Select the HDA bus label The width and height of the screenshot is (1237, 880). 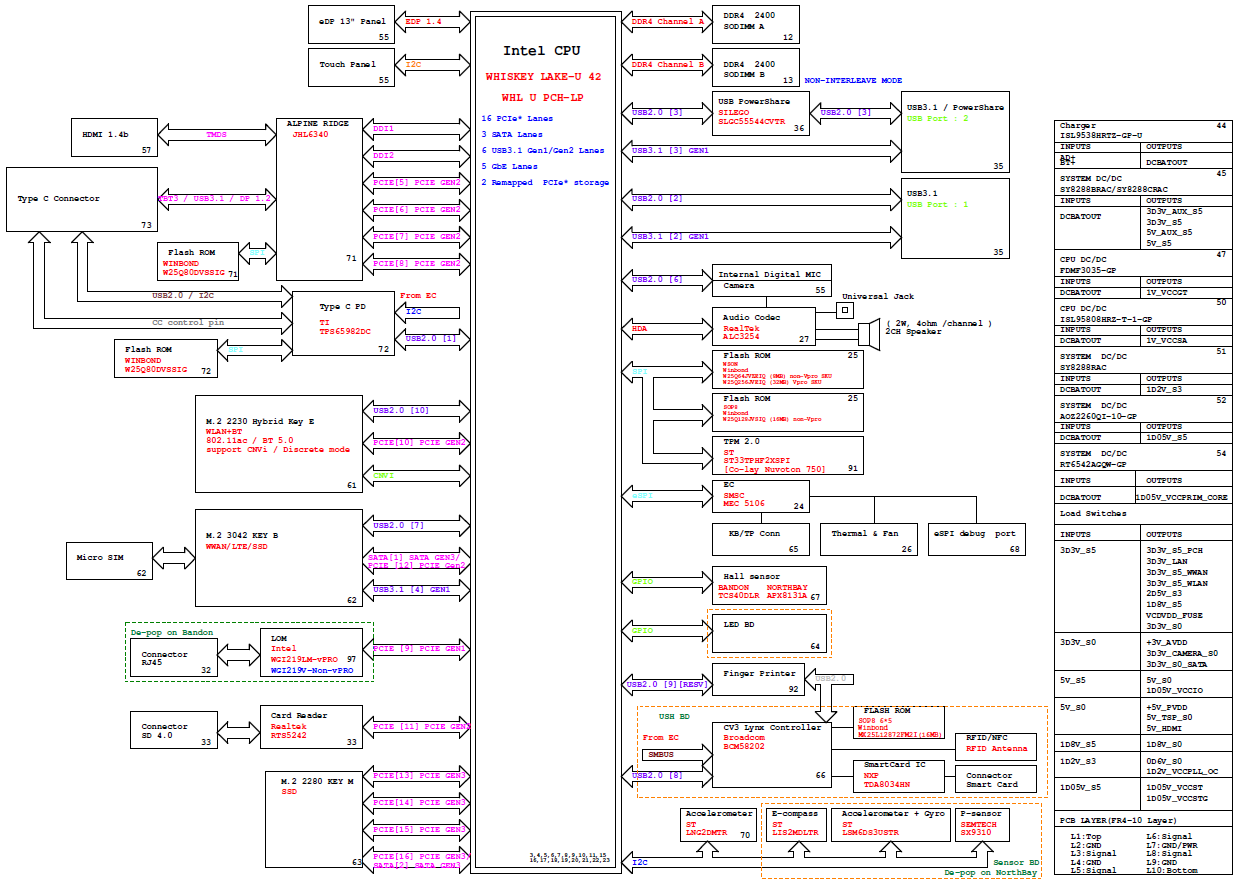tap(639, 327)
